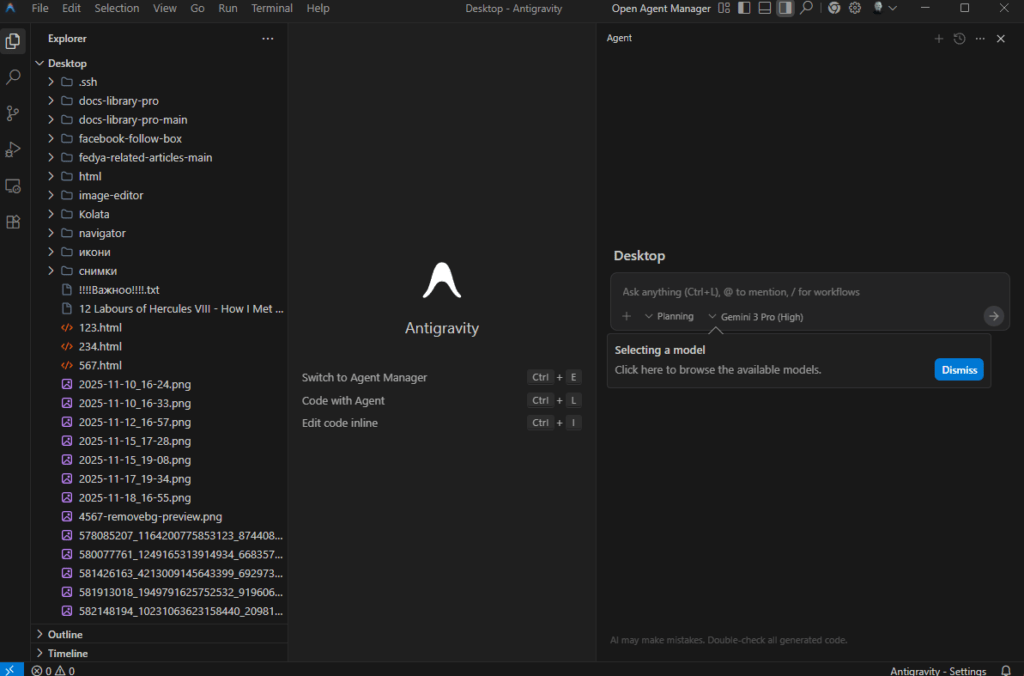Open the browser icon next to the layout controls
This screenshot has height=676, width=1024.
coord(834,8)
